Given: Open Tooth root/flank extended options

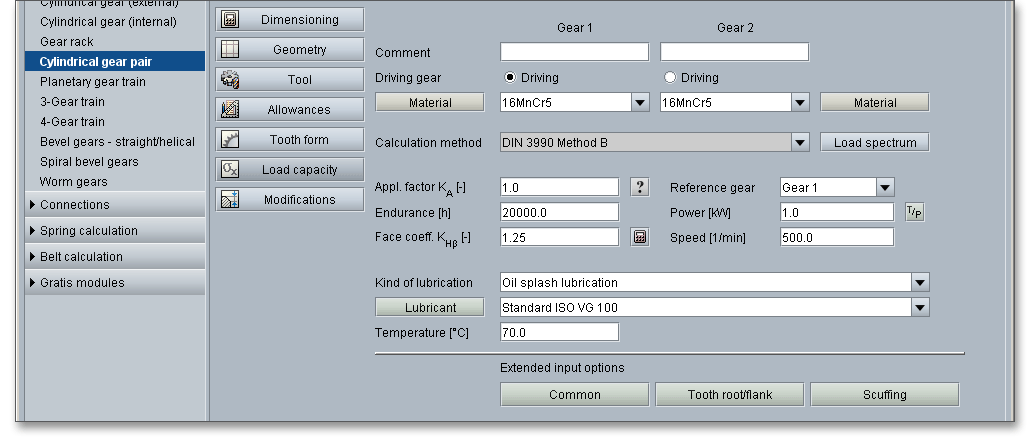Looking at the screenshot, I should click(729, 395).
